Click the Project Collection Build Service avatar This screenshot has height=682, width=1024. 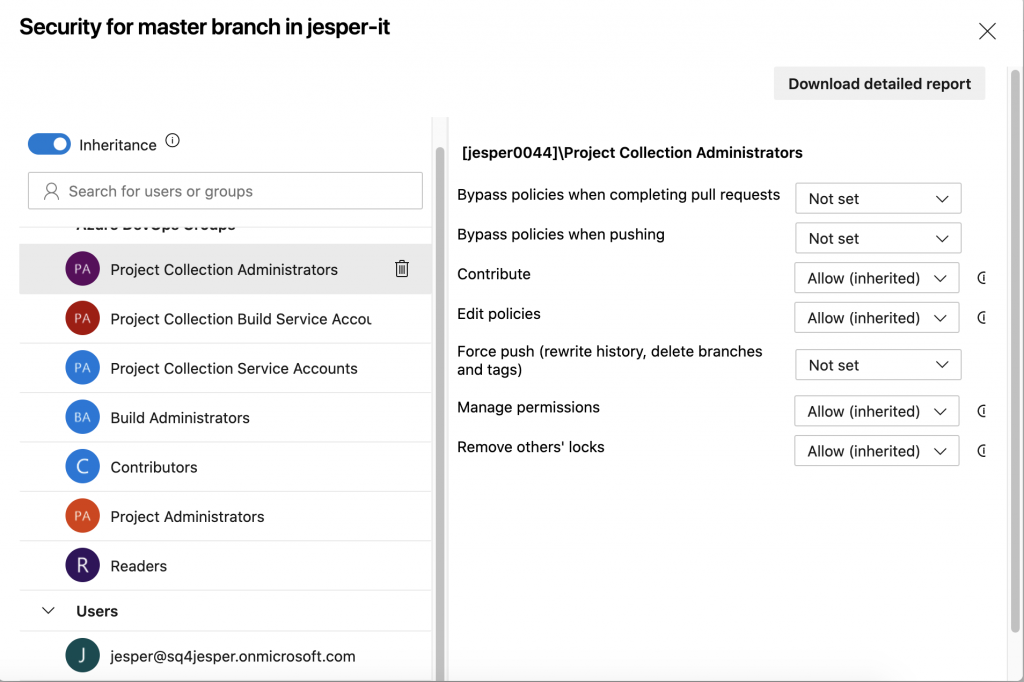coord(82,319)
